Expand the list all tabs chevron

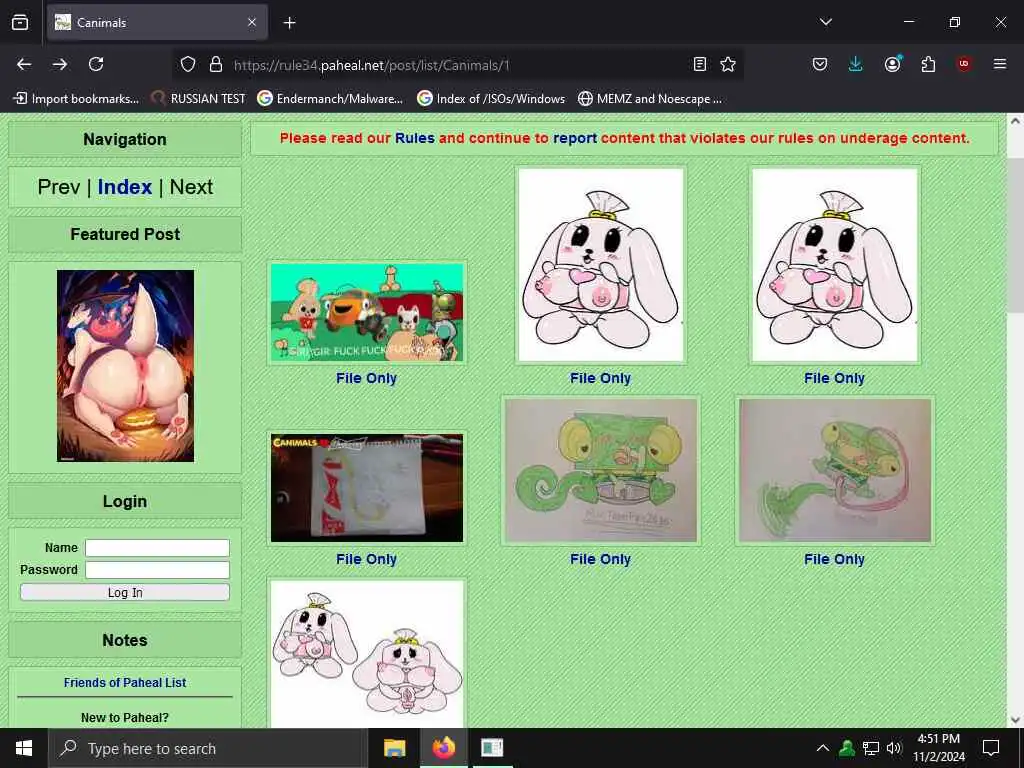[x=825, y=22]
